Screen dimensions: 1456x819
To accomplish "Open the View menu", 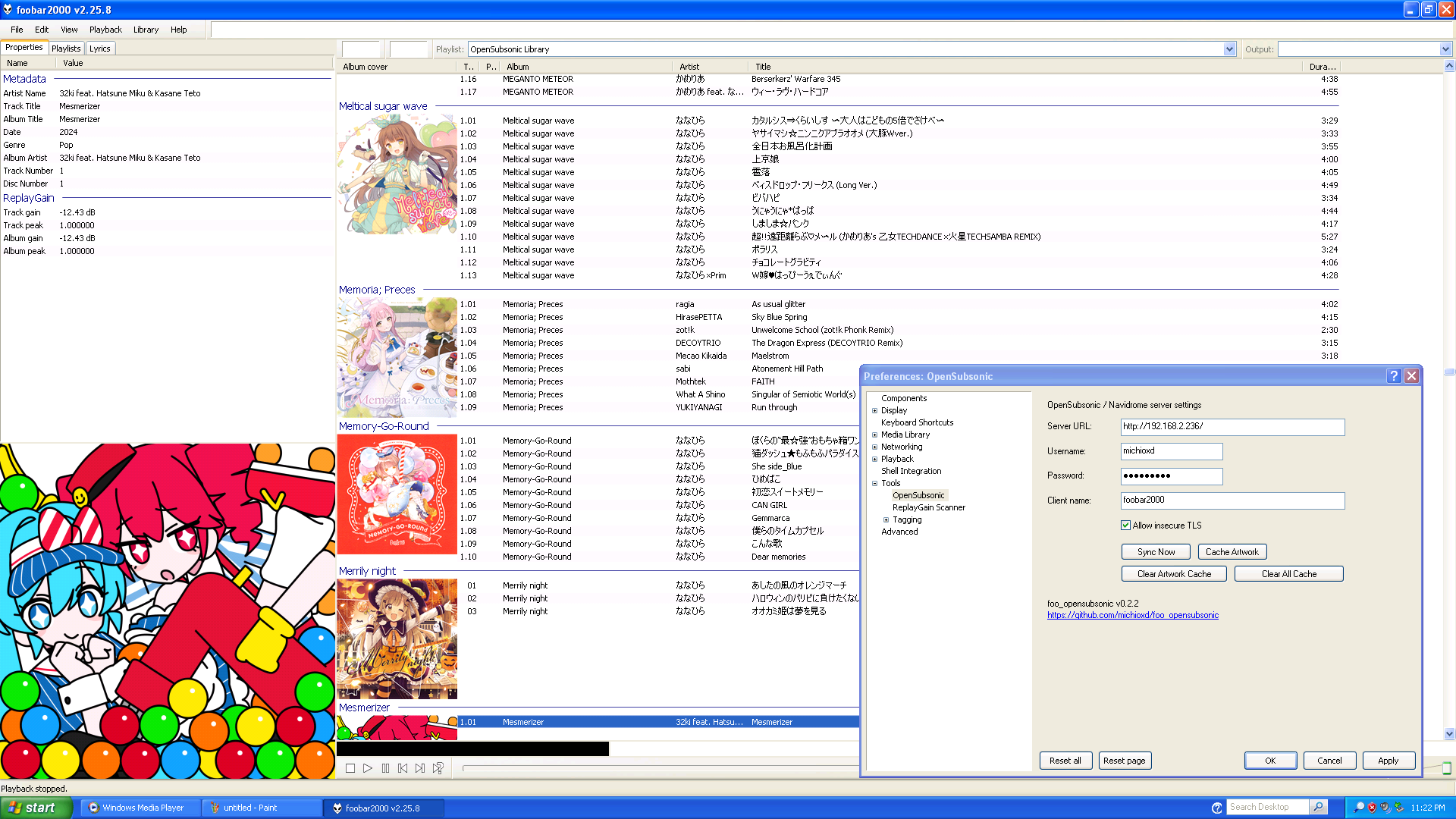I will tap(69, 30).
